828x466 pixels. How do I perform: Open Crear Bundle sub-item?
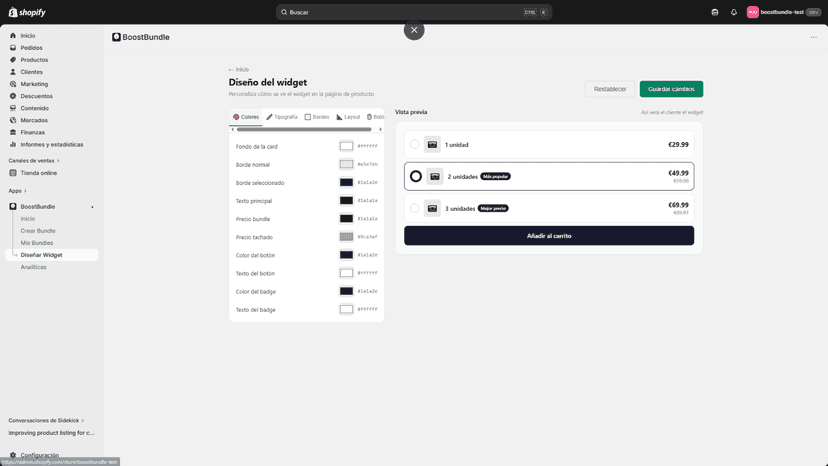[38, 231]
